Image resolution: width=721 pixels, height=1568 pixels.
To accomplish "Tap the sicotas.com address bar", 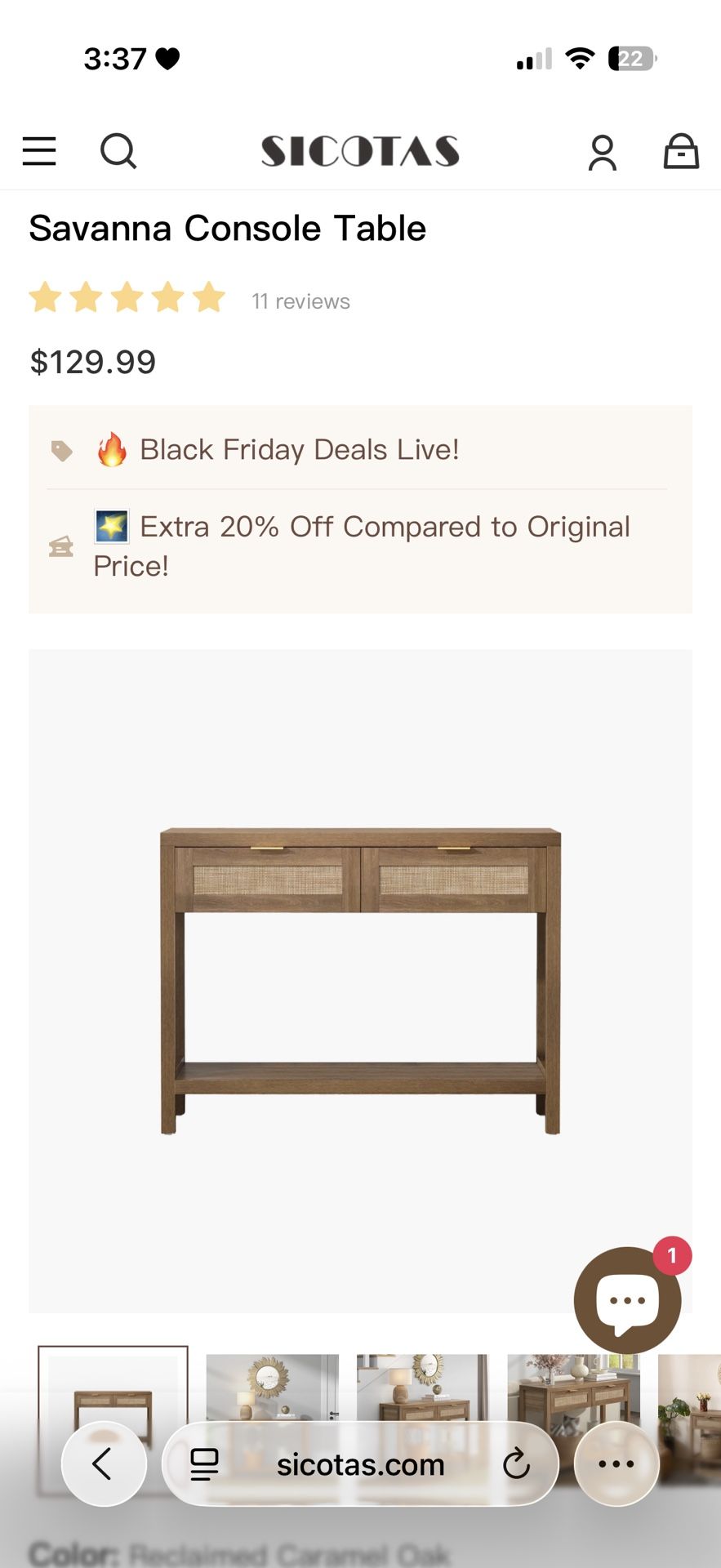I will pos(359,1463).
